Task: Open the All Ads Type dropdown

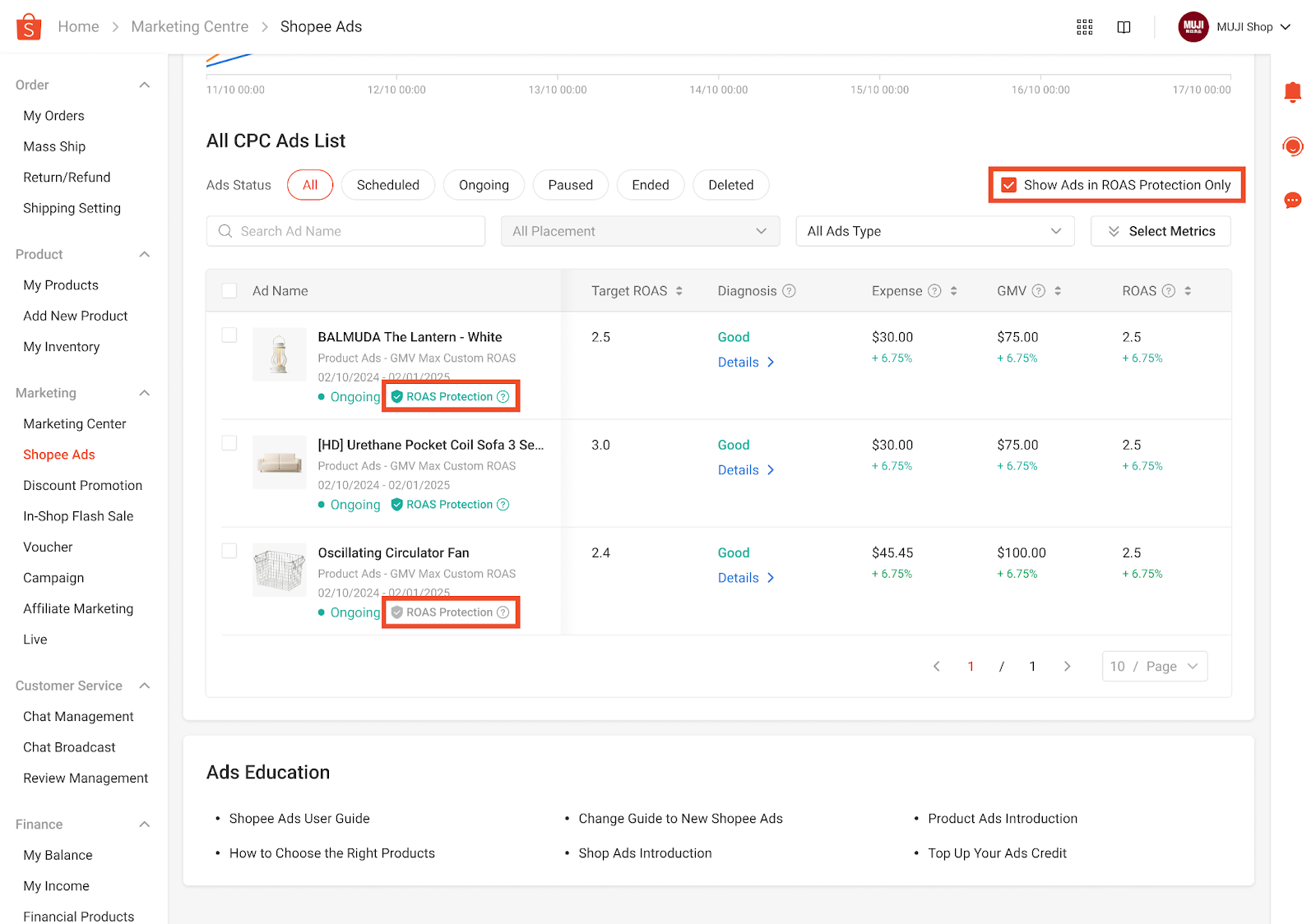Action: [x=935, y=232]
